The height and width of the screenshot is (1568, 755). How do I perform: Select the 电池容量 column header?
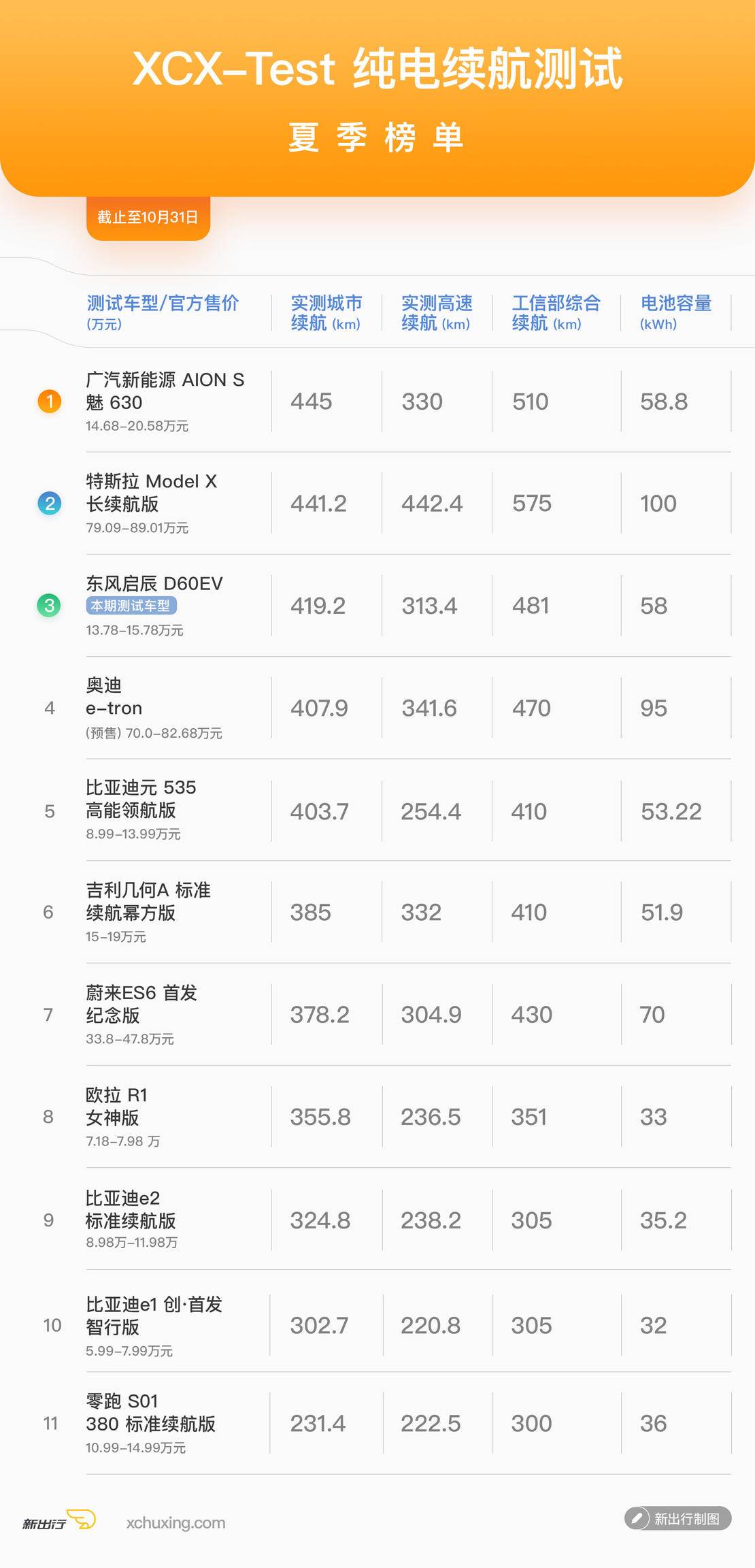[x=675, y=312]
